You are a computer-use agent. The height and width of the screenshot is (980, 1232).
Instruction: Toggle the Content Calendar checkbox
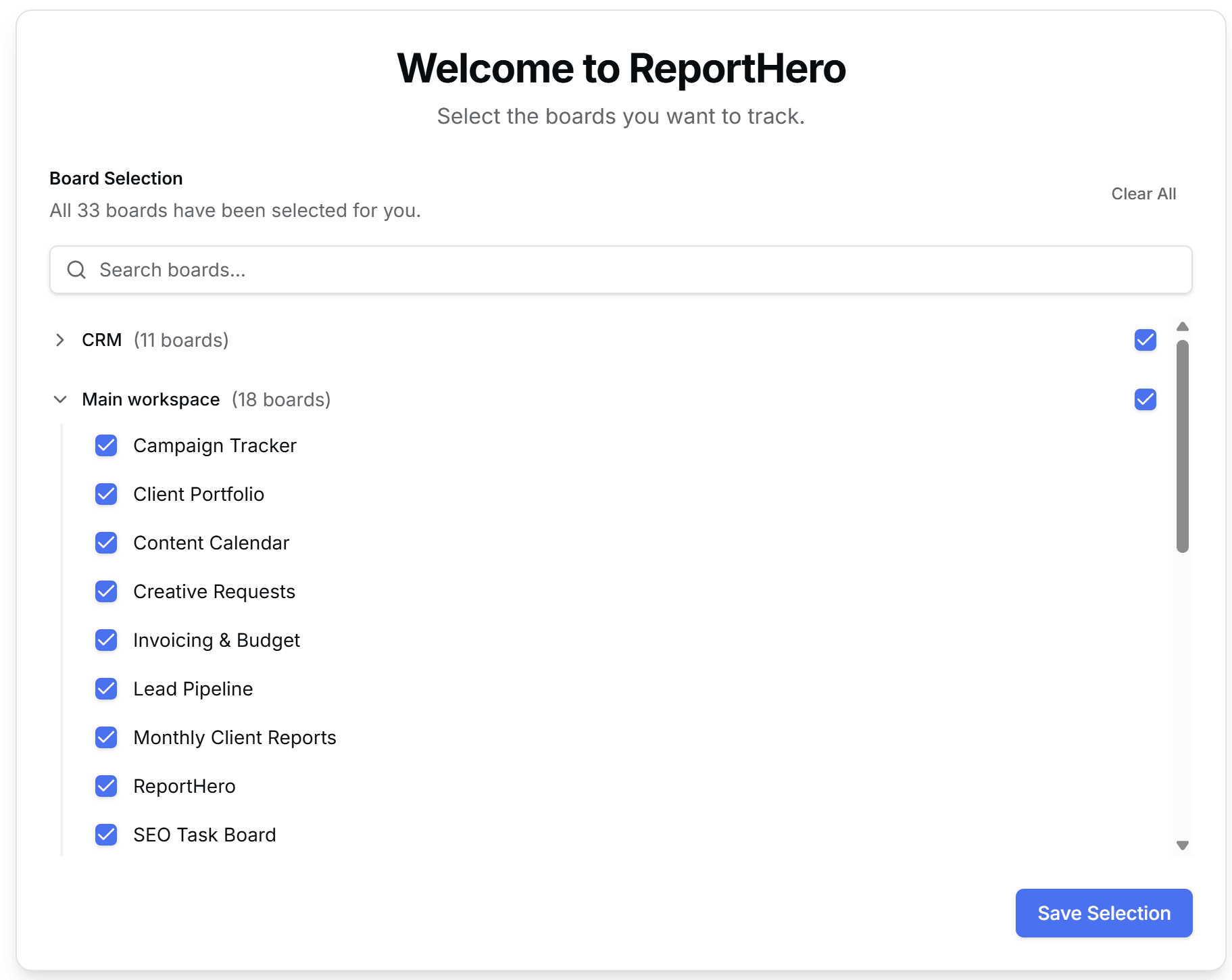coord(106,543)
